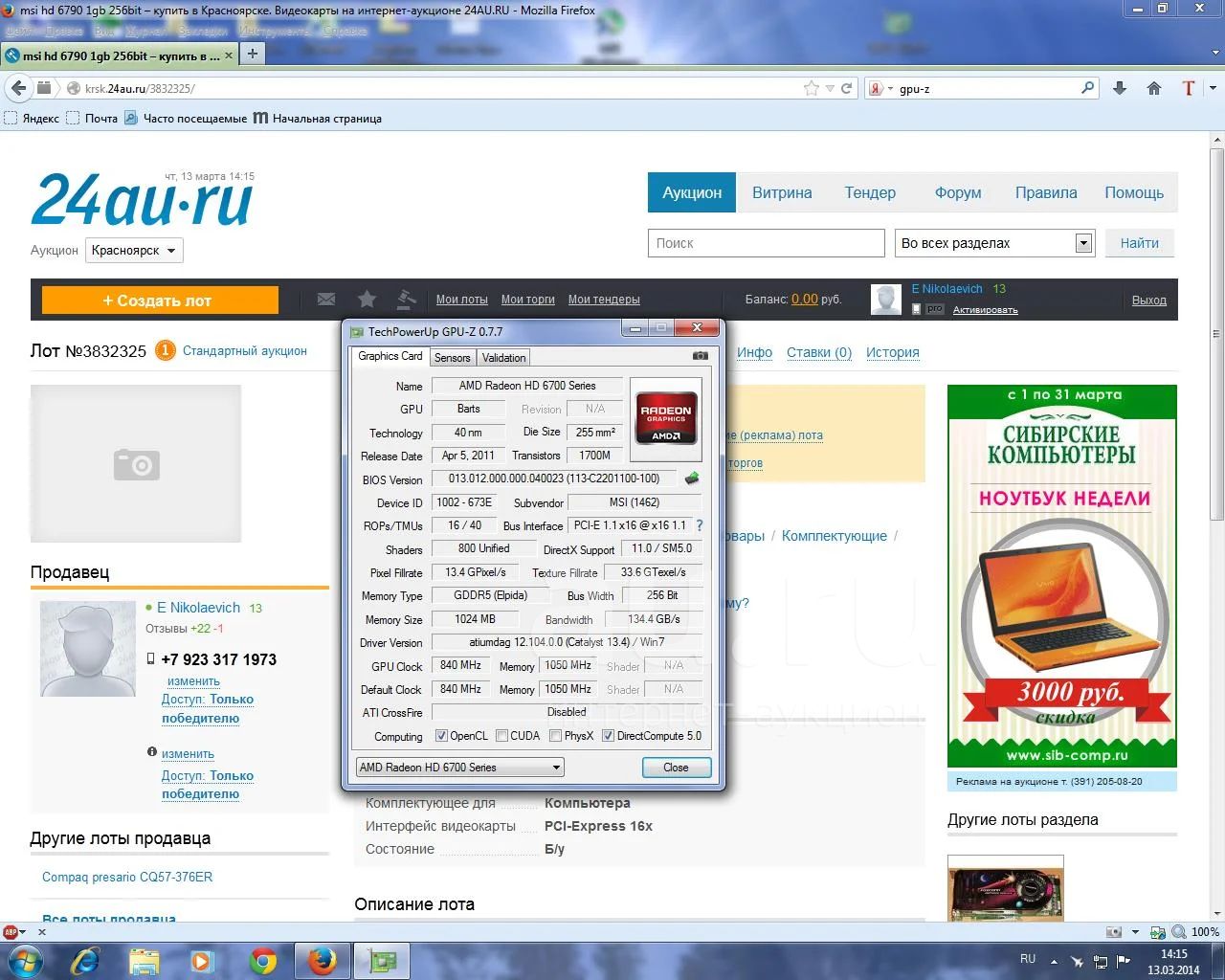
Task: Open the AMD Radeon HD 6700 Series dropdown
Action: pos(459,768)
